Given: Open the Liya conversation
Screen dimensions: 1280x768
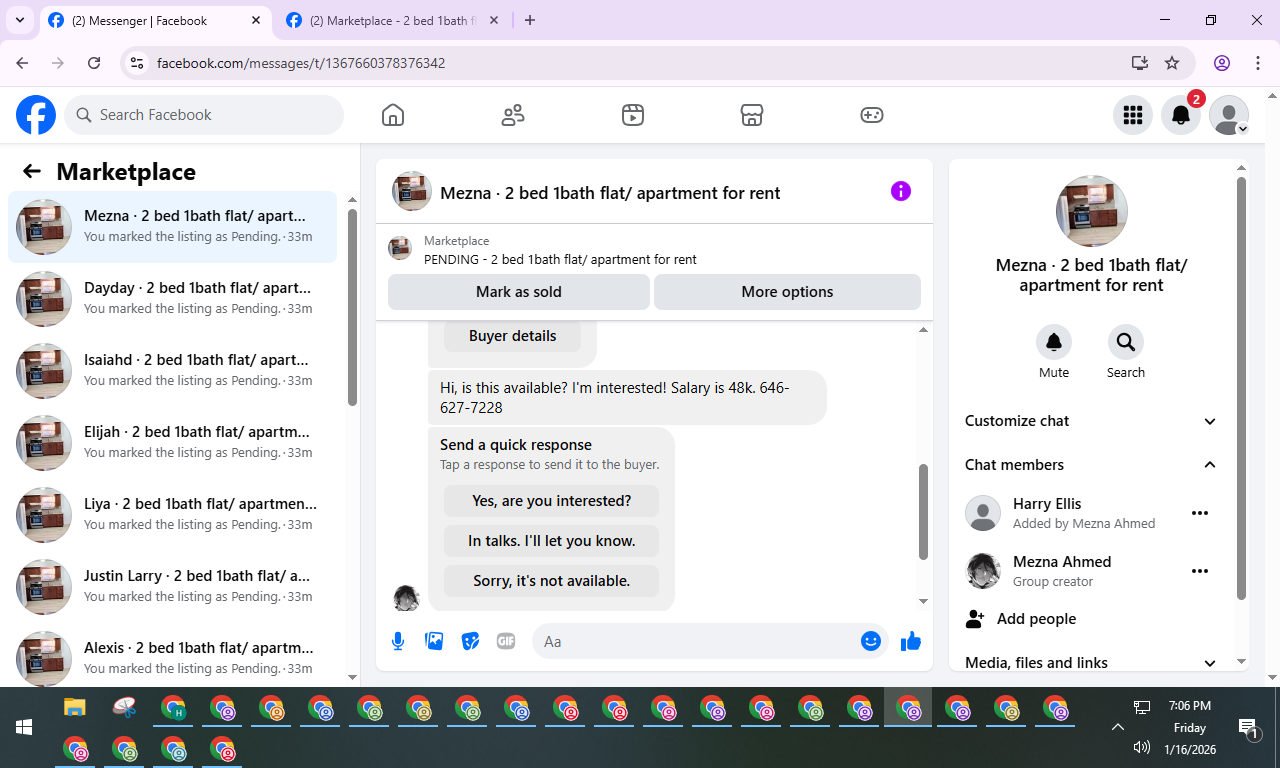Looking at the screenshot, I should point(172,515).
